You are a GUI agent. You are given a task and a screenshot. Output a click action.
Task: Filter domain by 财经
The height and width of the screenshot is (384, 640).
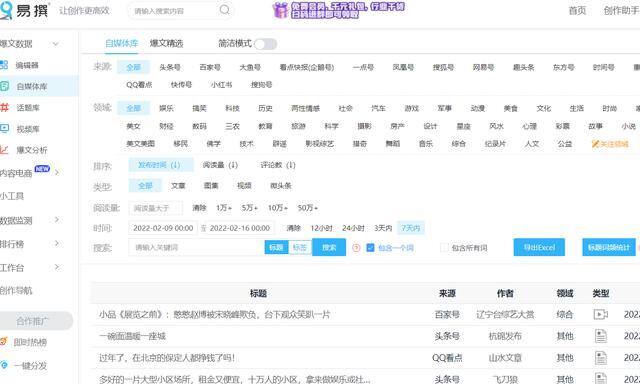click(x=166, y=127)
